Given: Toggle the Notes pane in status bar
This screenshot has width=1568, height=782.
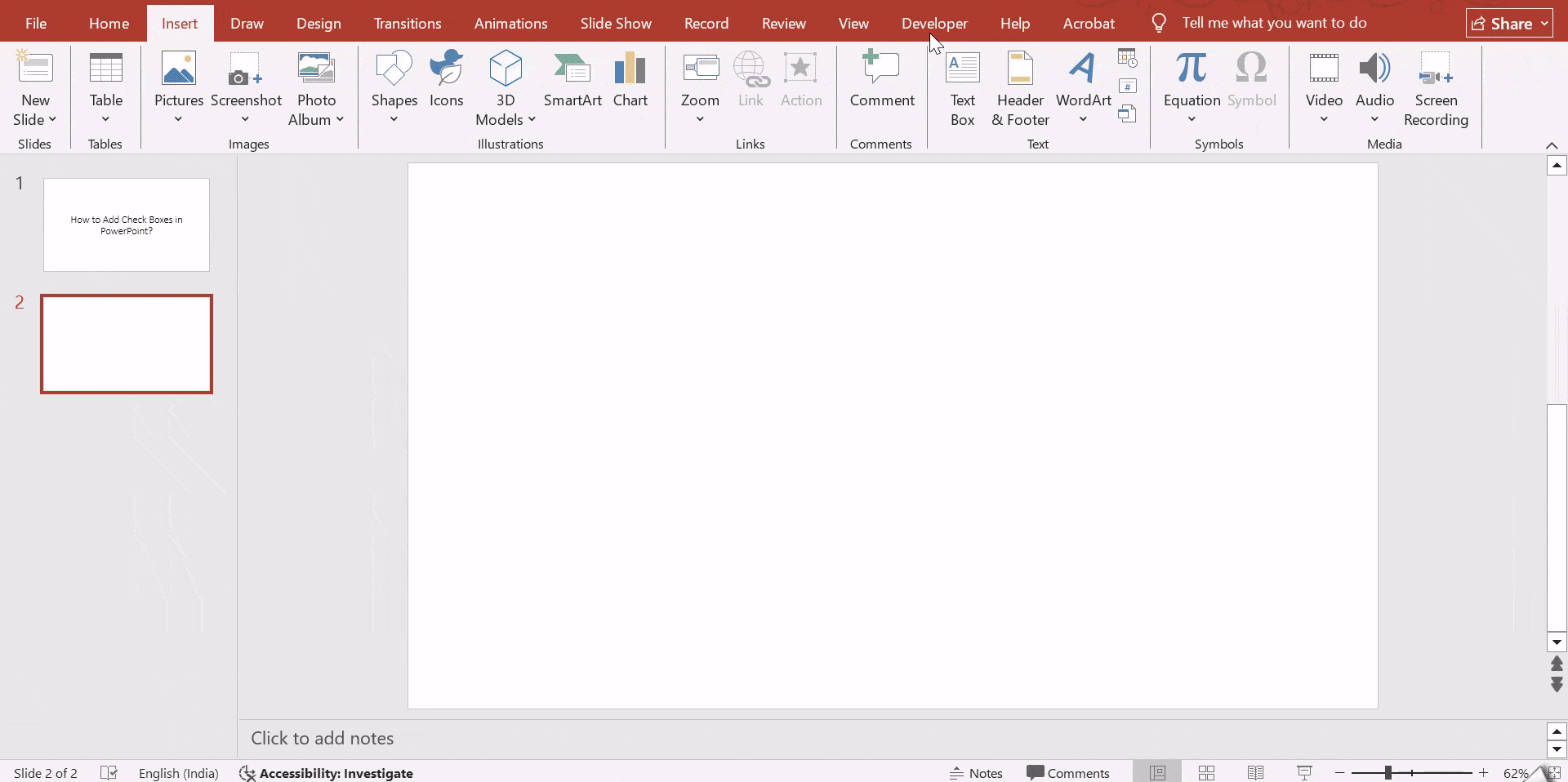Looking at the screenshot, I should (x=976, y=773).
